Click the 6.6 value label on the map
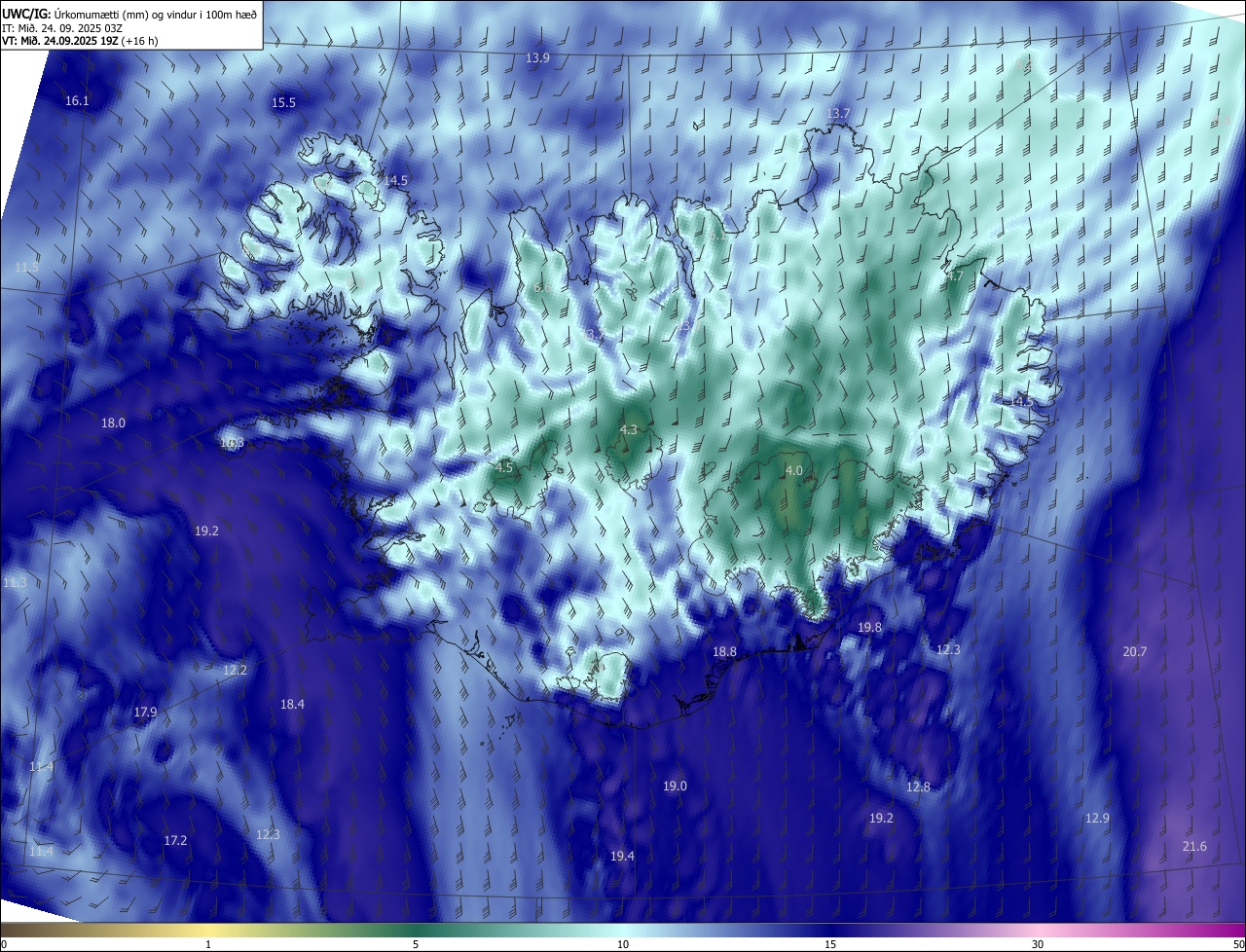 click(x=542, y=287)
